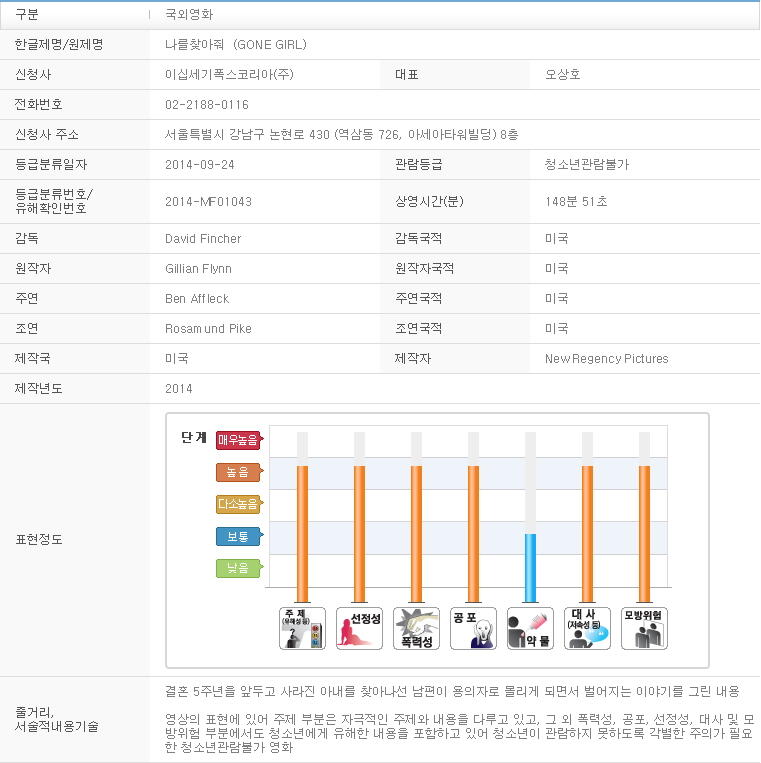Click the orange bar above 대사

pyautogui.click(x=587, y=534)
